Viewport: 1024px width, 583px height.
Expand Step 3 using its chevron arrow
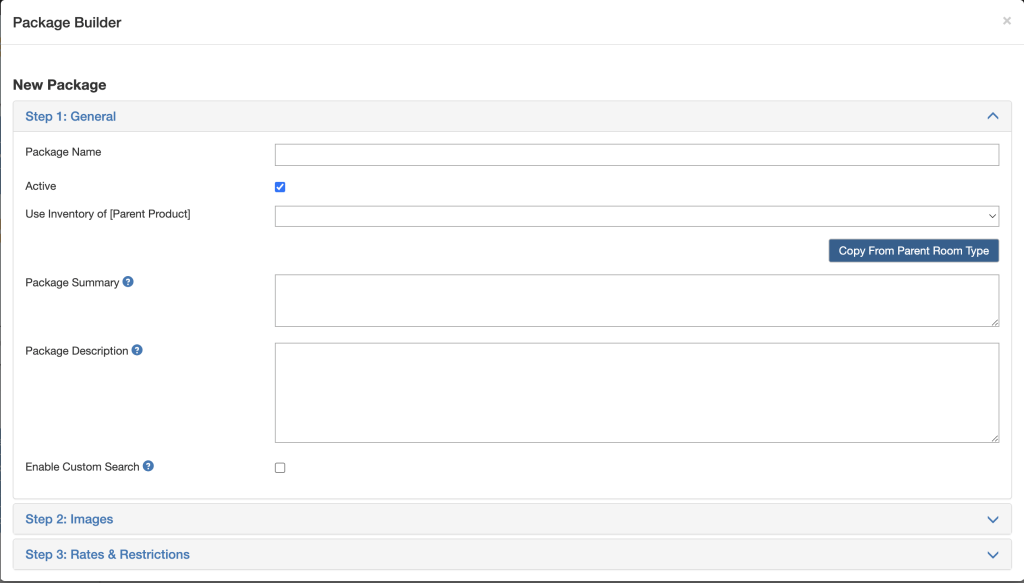pos(992,554)
